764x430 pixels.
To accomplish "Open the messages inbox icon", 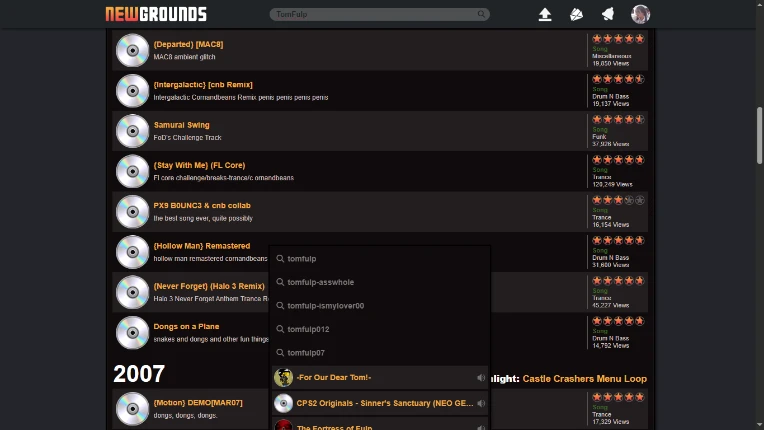I will point(576,15).
